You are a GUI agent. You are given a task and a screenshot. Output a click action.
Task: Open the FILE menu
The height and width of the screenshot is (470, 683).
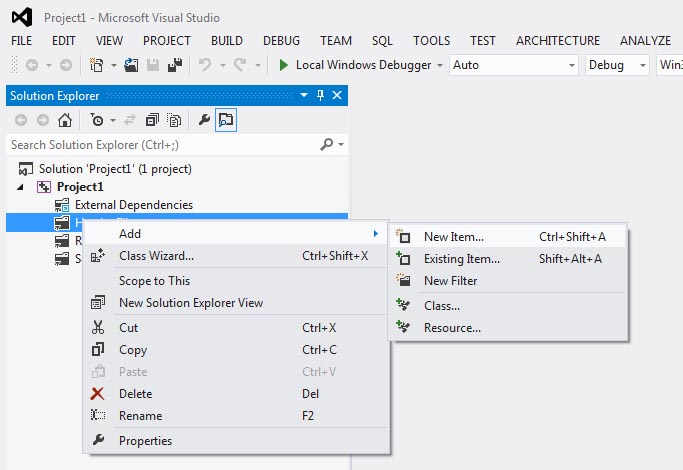click(x=21, y=41)
